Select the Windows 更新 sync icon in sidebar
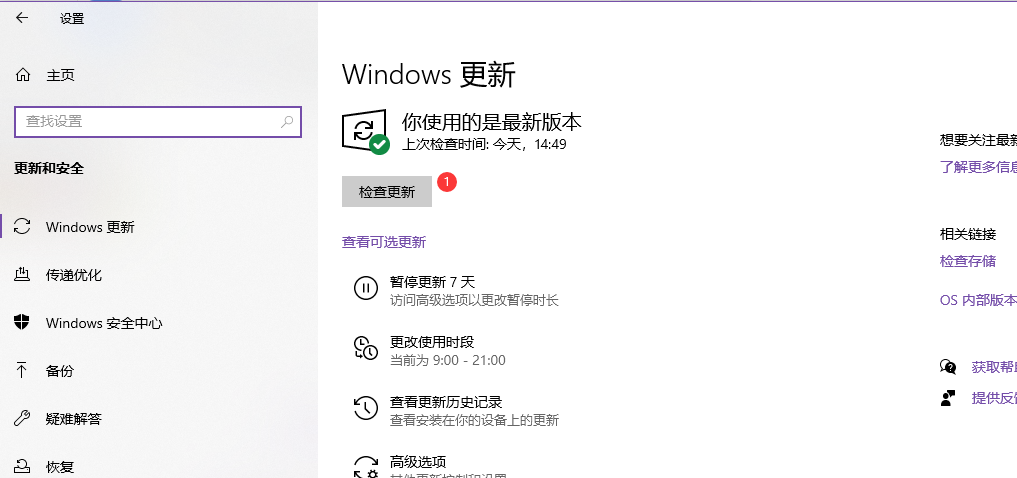Screen dimensions: 1017x478 [x=22, y=226]
